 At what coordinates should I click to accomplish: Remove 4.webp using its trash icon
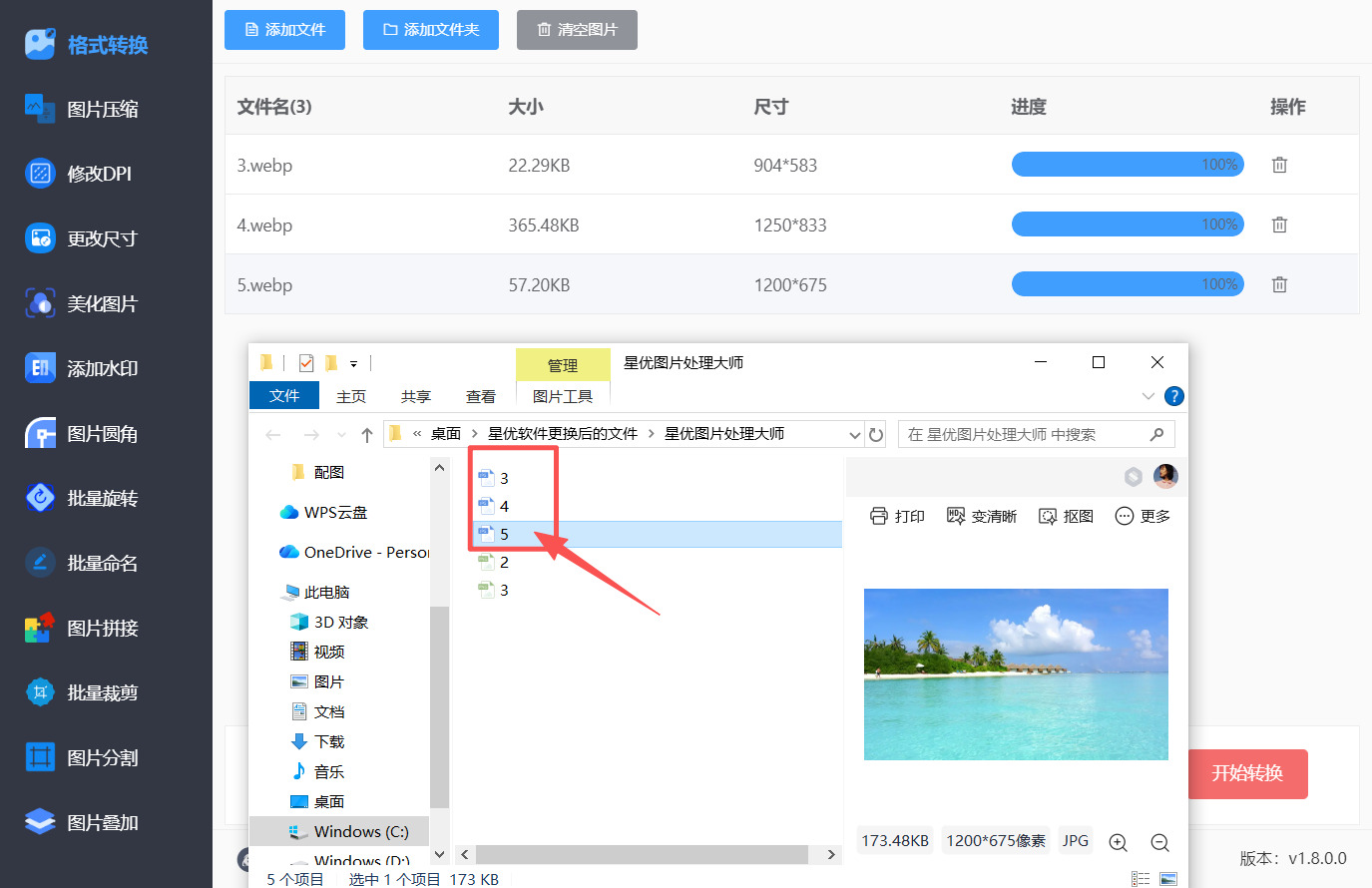(x=1279, y=224)
